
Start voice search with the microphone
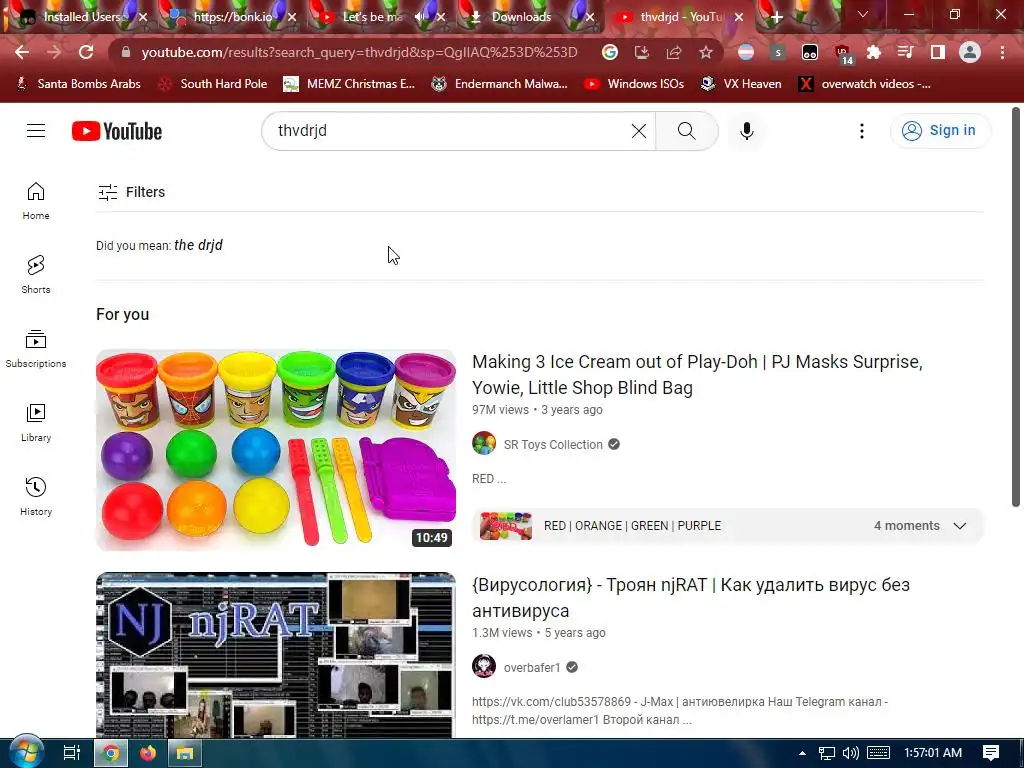[746, 131]
